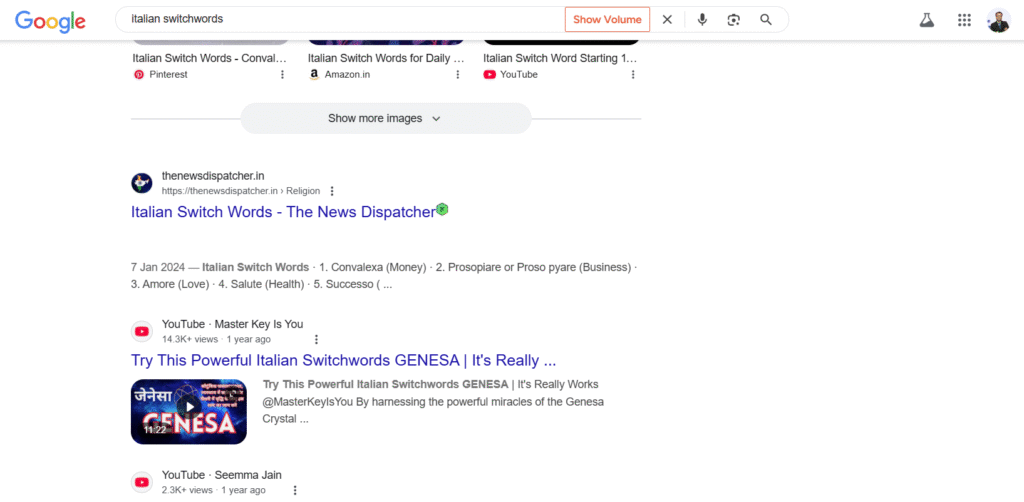1024x502 pixels.
Task: Click the thenewsdispatcher.in › Religion breadcrumb URL
Action: 241,191
